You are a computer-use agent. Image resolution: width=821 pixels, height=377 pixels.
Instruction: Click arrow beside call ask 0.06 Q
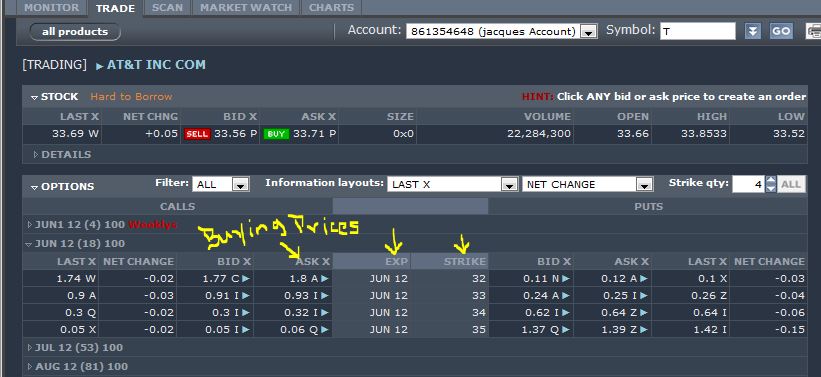325,330
